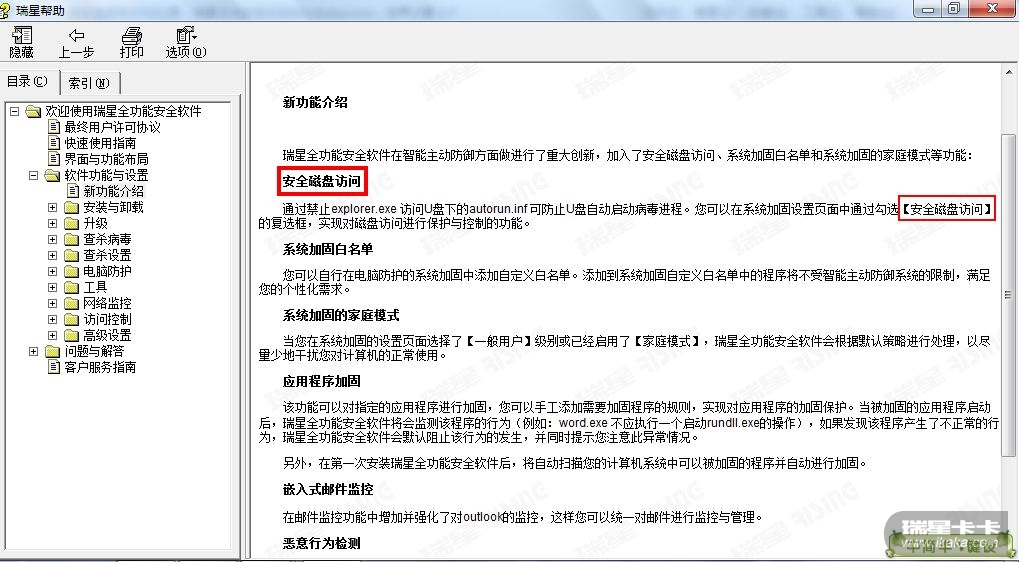This screenshot has width=1019, height=562.
Task: Click the content pane vertical scrollbar thumb
Action: (x=1010, y=296)
